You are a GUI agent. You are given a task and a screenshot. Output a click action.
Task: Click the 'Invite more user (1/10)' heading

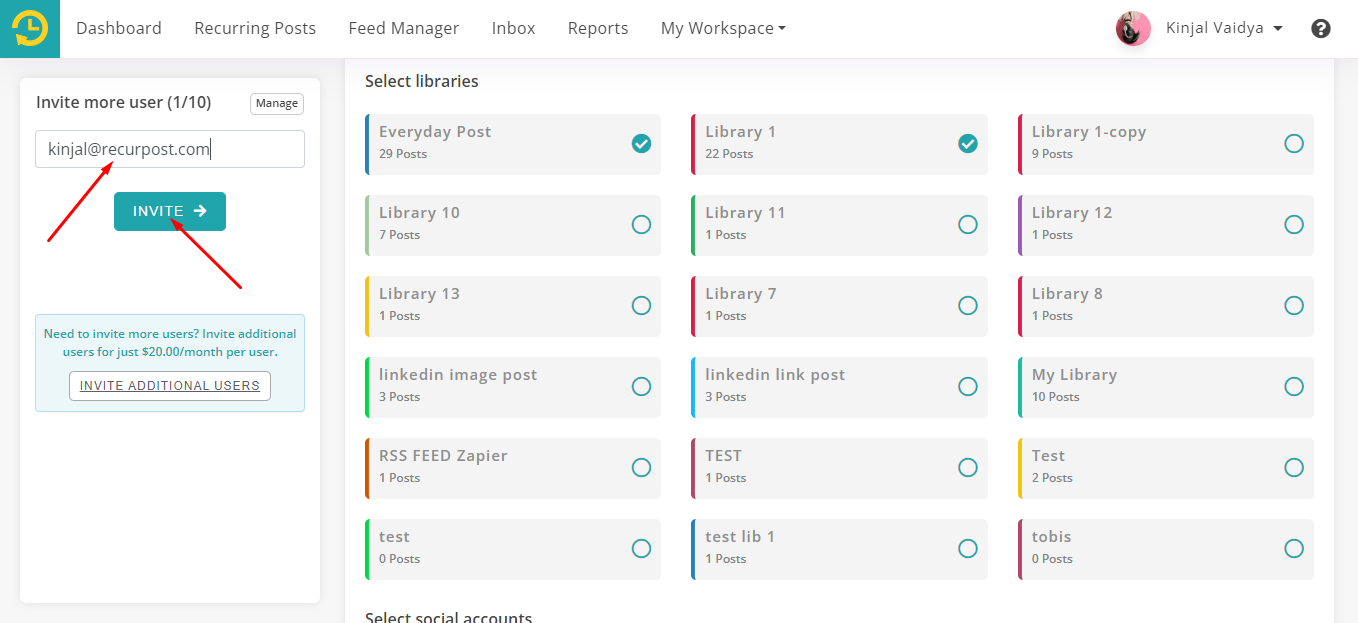[124, 102]
